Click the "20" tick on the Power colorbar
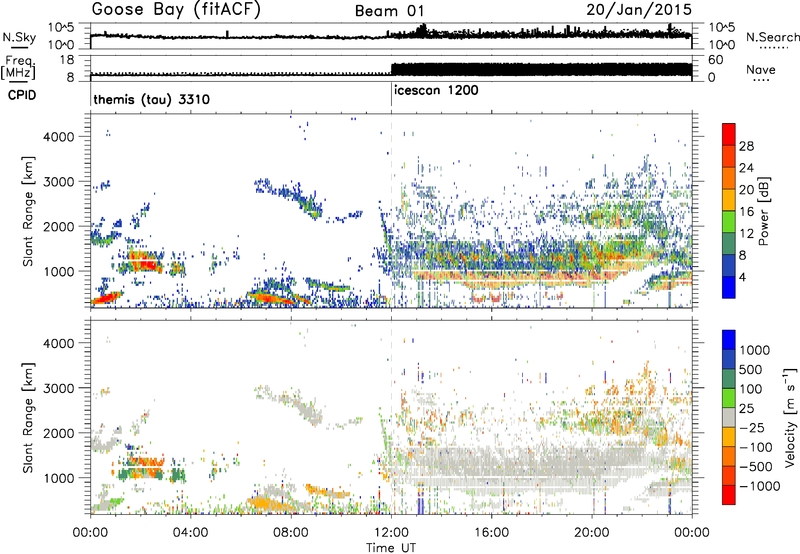 click(746, 190)
